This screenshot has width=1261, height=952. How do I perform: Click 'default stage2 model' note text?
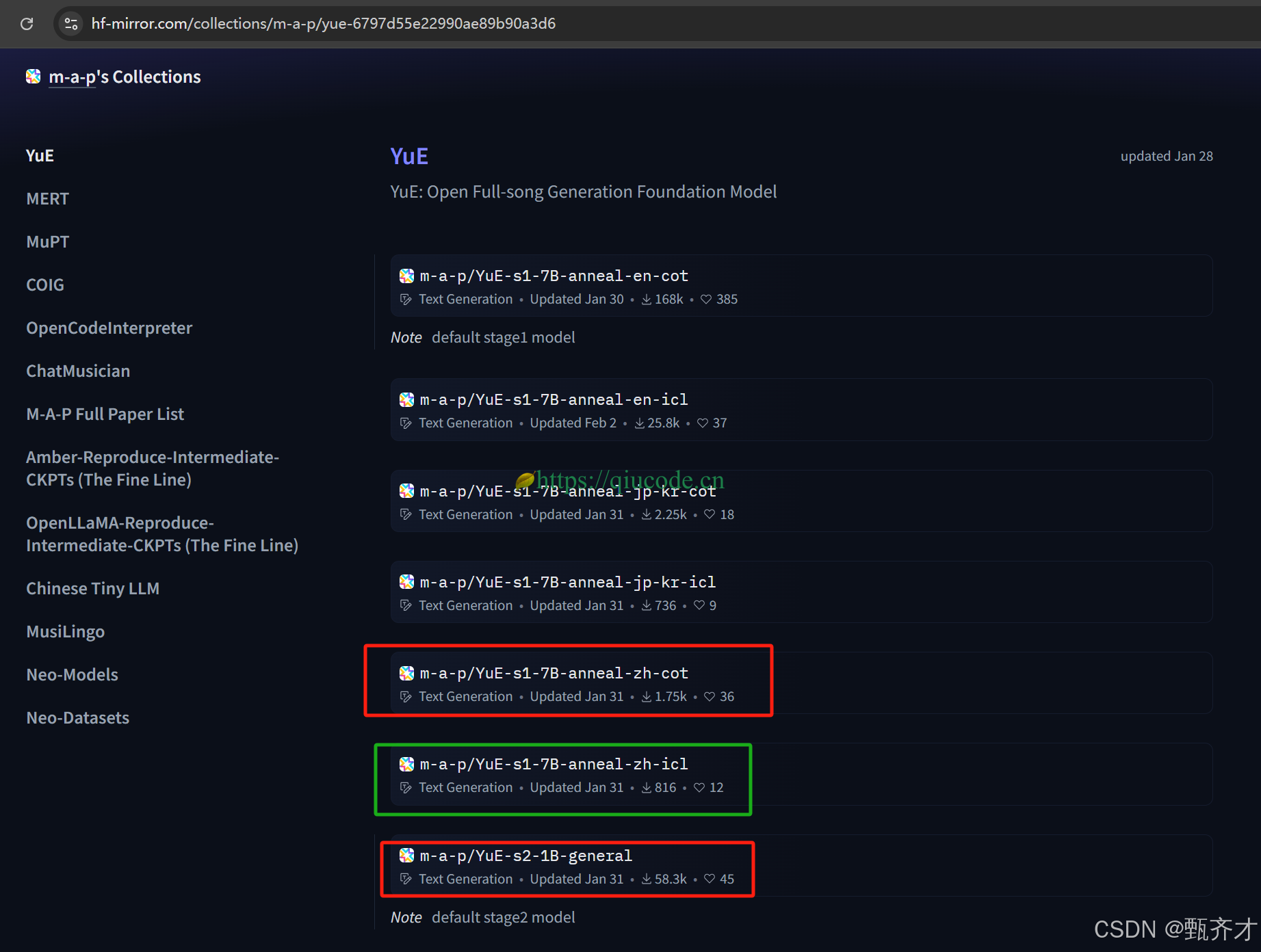pos(504,918)
